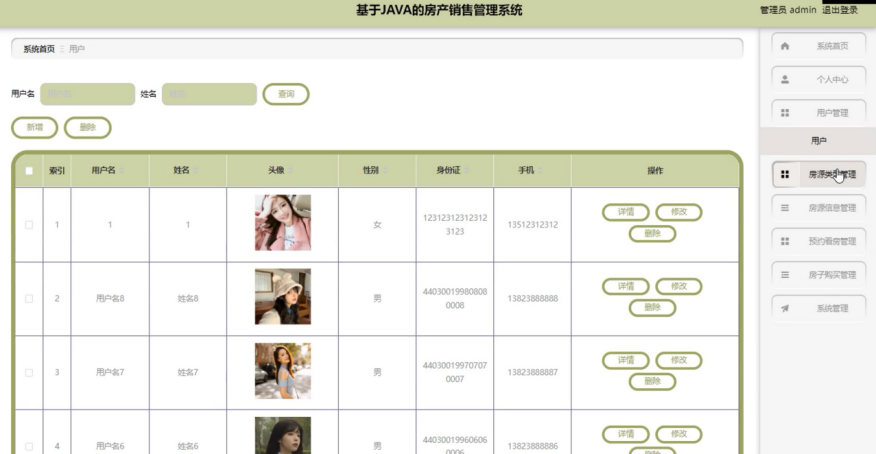Click the grid icon beside 房源类型管理
Viewport: 876px width, 454px height.
coord(785,174)
